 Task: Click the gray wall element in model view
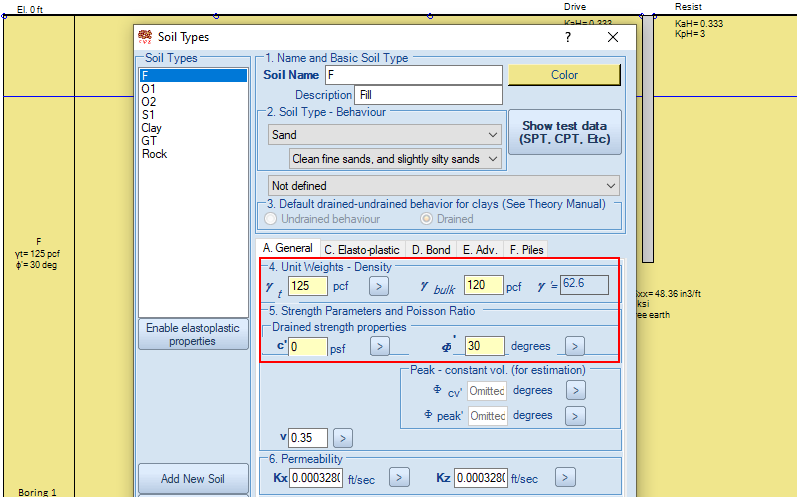click(648, 138)
